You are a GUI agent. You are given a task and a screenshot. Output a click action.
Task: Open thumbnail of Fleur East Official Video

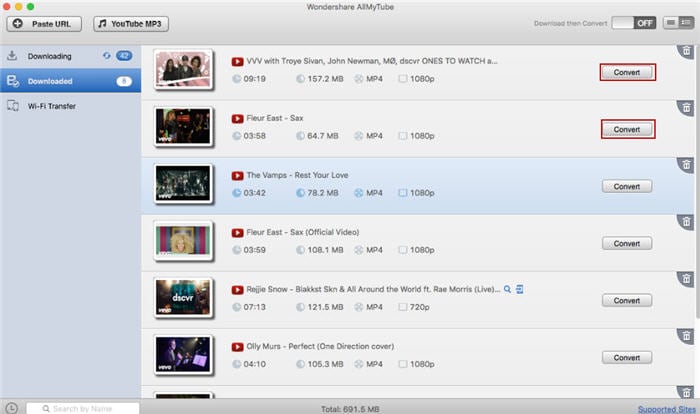click(183, 241)
